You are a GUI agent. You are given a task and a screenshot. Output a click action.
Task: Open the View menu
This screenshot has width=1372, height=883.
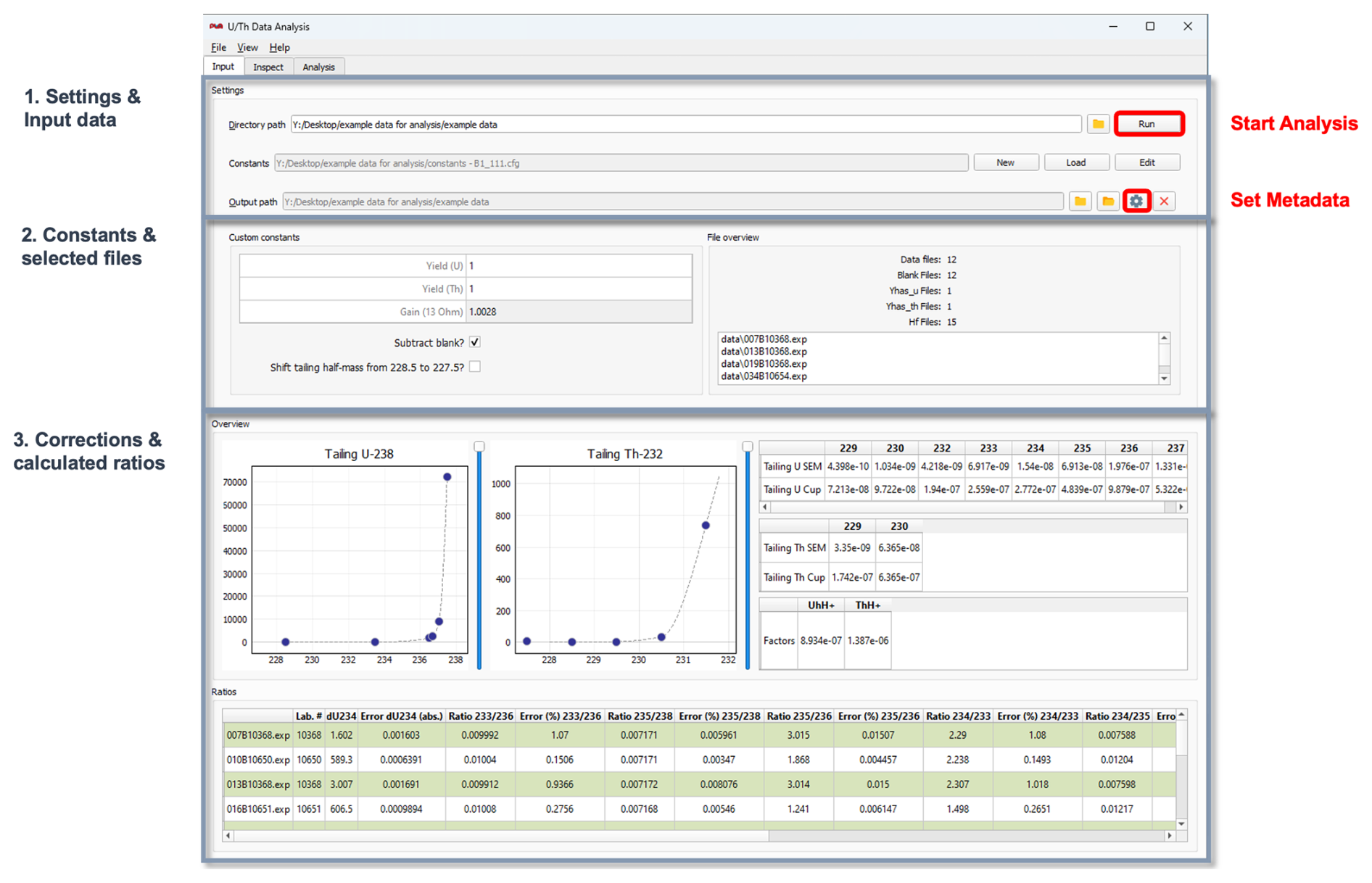click(247, 48)
